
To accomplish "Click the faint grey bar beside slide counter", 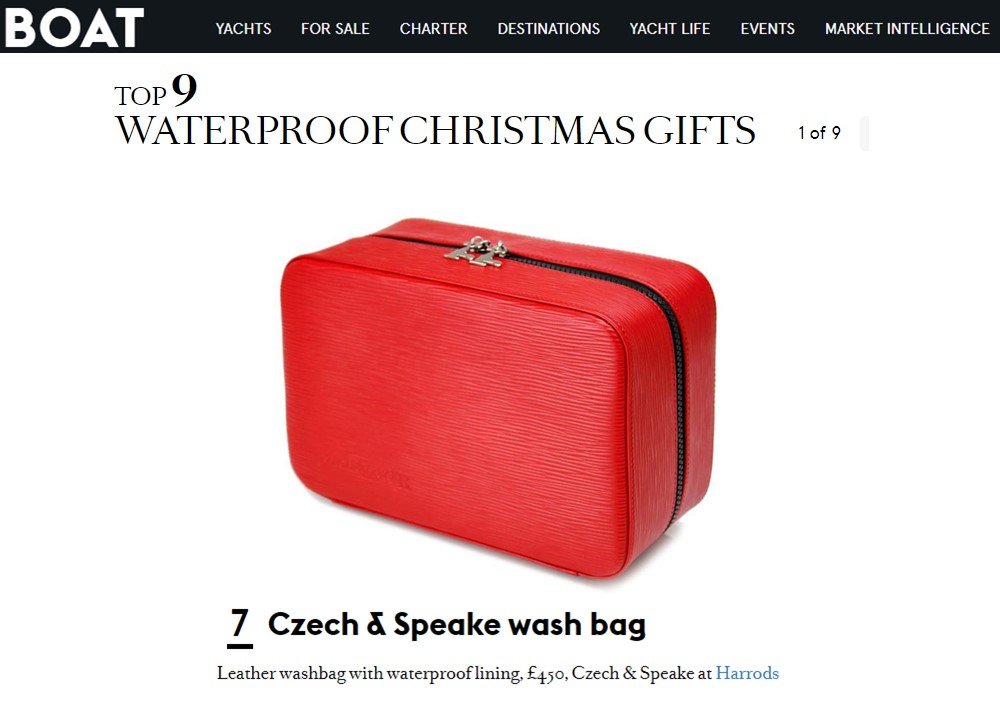I will tap(864, 133).
